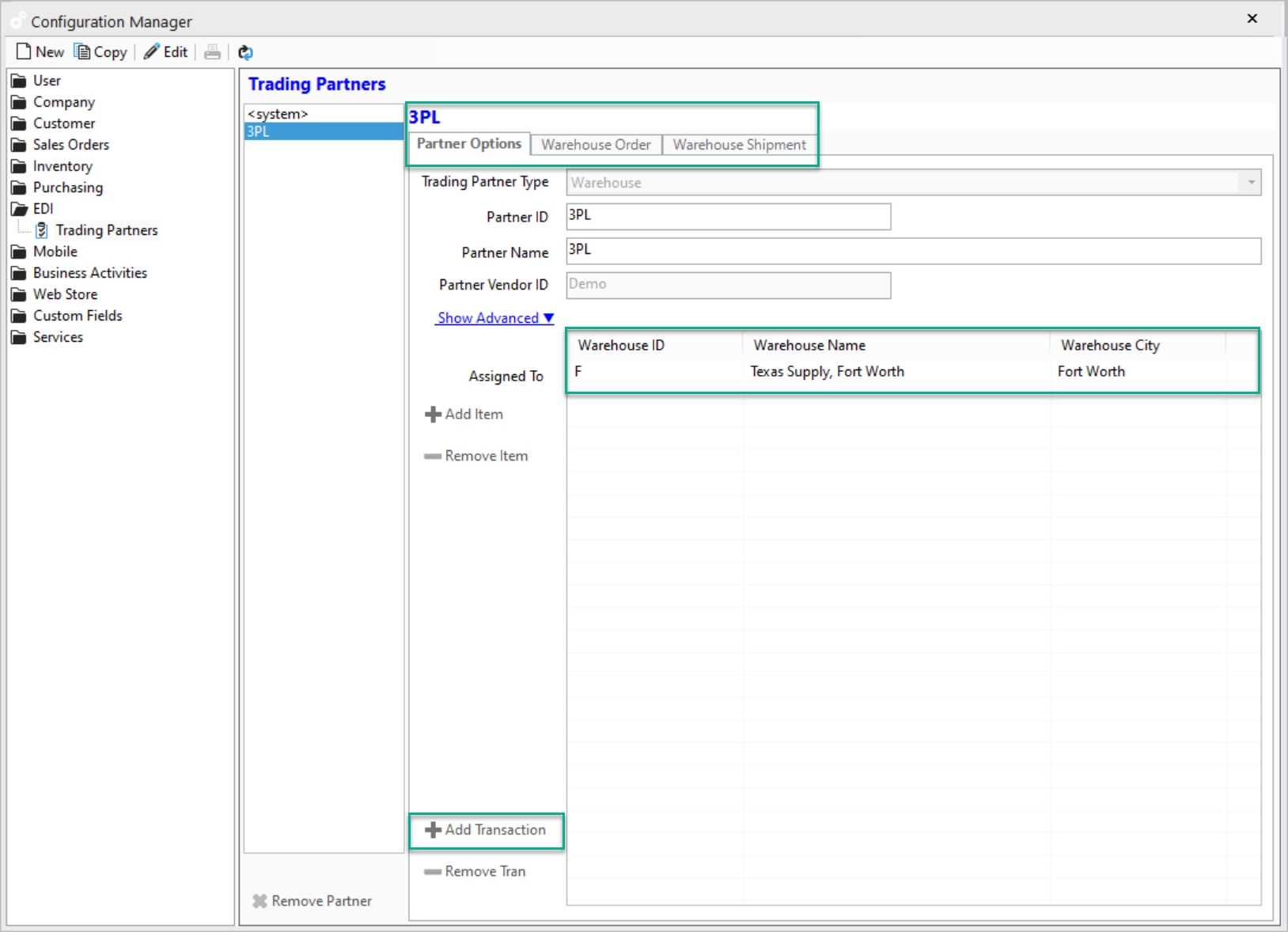This screenshot has height=932, width=1288.
Task: Select the Trading Partners node icon under EDI
Action: point(43,229)
